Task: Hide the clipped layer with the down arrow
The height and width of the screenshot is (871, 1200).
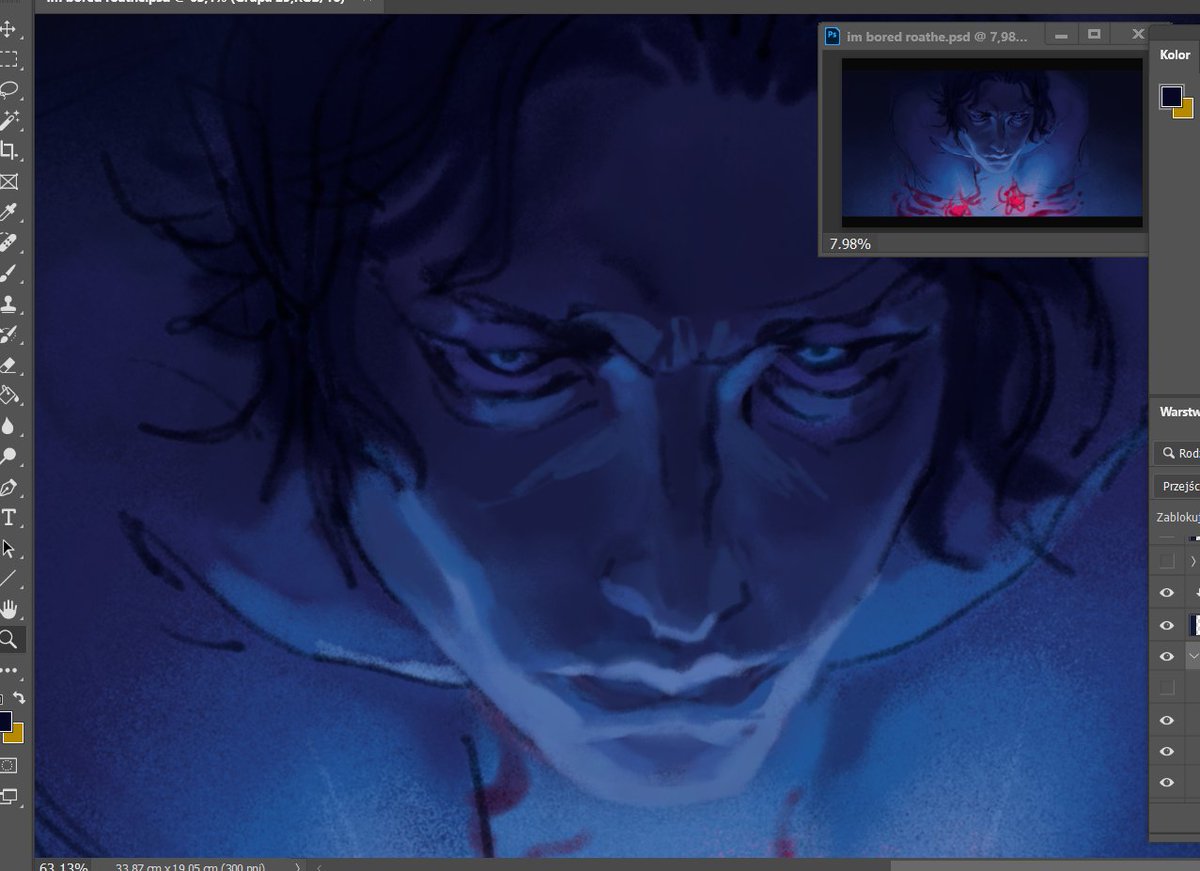Action: click(1166, 593)
